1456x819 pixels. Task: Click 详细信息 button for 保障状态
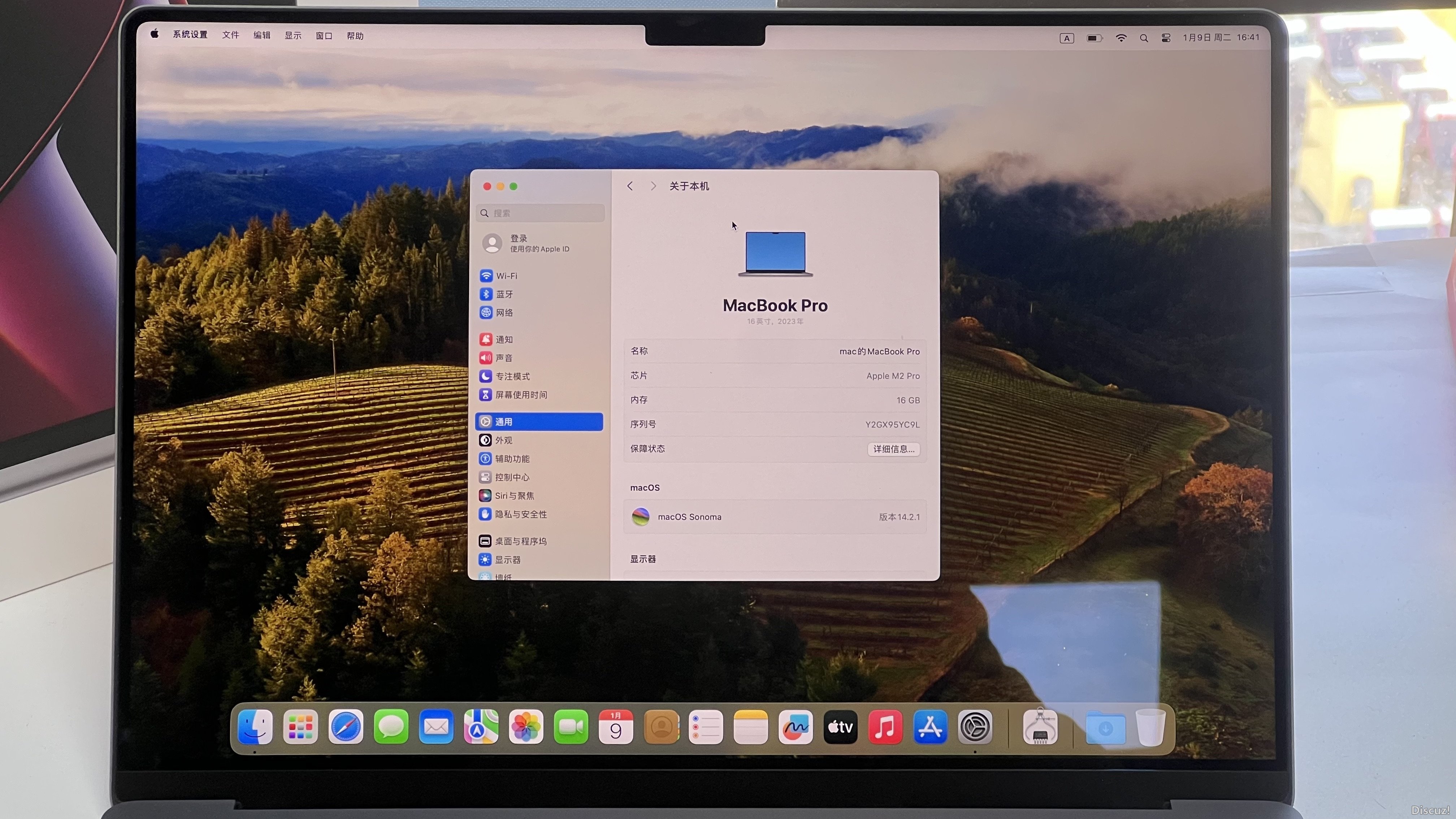pyautogui.click(x=894, y=449)
